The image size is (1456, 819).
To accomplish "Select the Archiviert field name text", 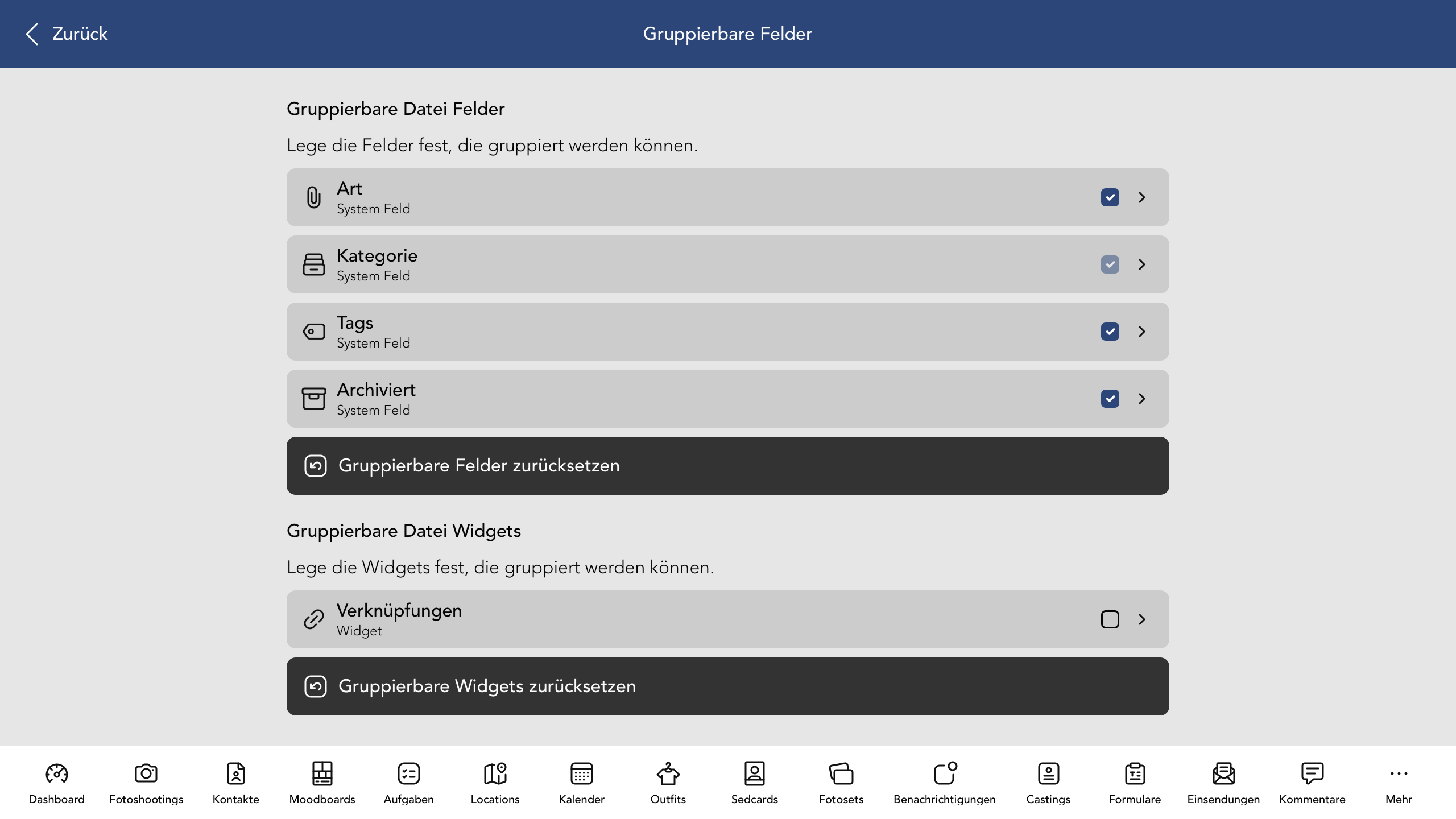I will [x=376, y=390].
